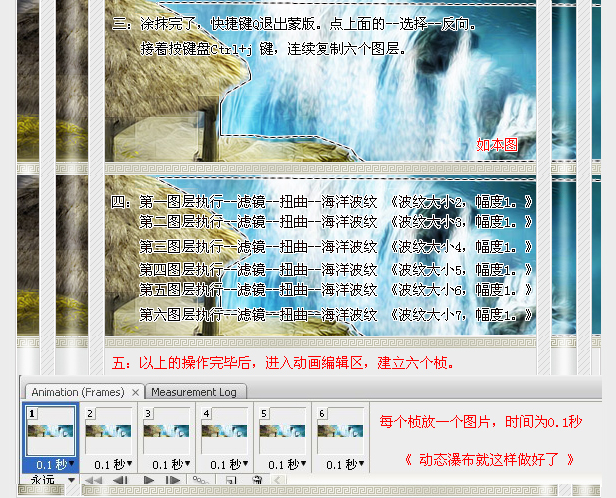The width and height of the screenshot is (616, 498).
Task: Switch to the Measurement Log tab
Action: tap(194, 392)
